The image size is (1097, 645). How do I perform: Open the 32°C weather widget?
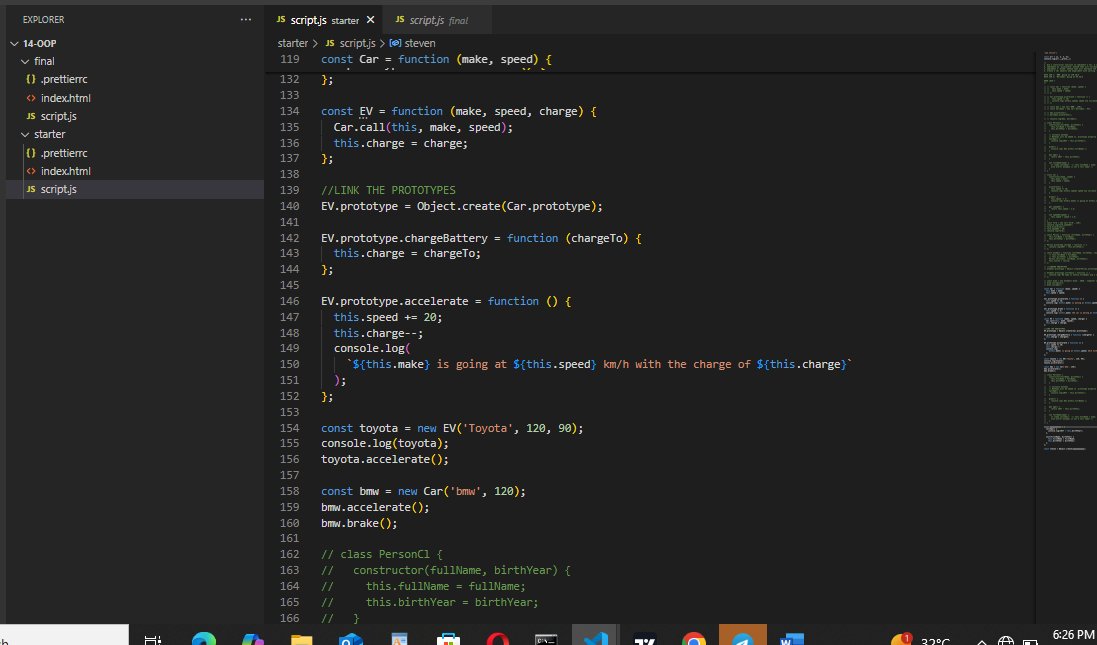click(x=921, y=639)
